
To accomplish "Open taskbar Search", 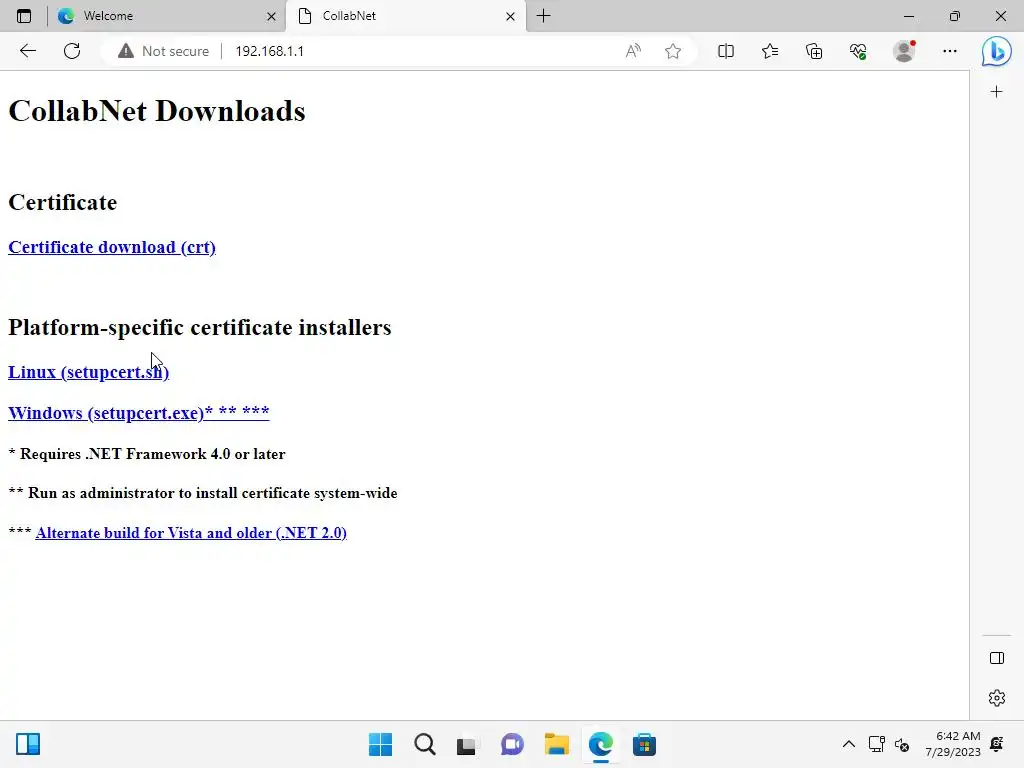I will (x=424, y=744).
